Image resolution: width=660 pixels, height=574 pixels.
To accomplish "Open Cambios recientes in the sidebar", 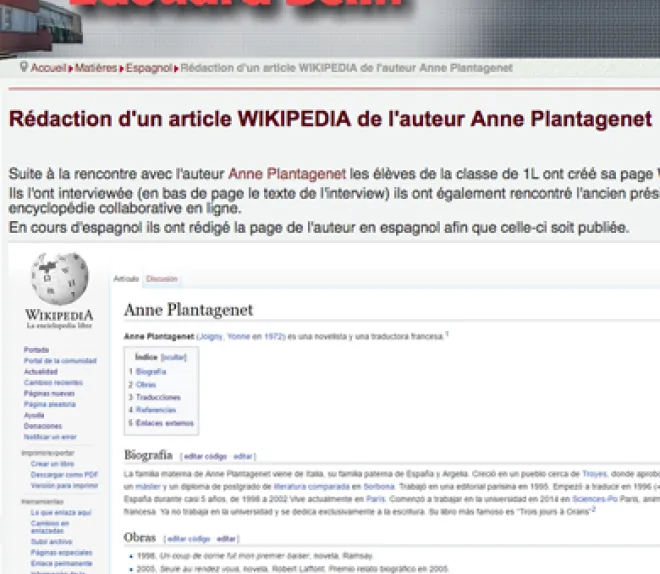I will (53, 383).
